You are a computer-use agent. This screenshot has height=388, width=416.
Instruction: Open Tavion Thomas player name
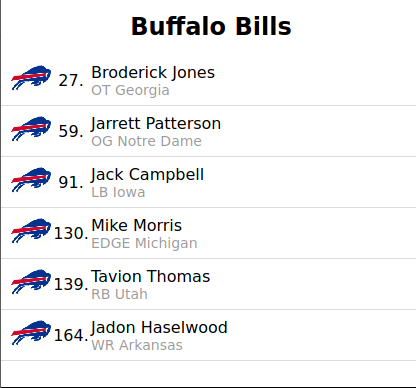(x=151, y=277)
